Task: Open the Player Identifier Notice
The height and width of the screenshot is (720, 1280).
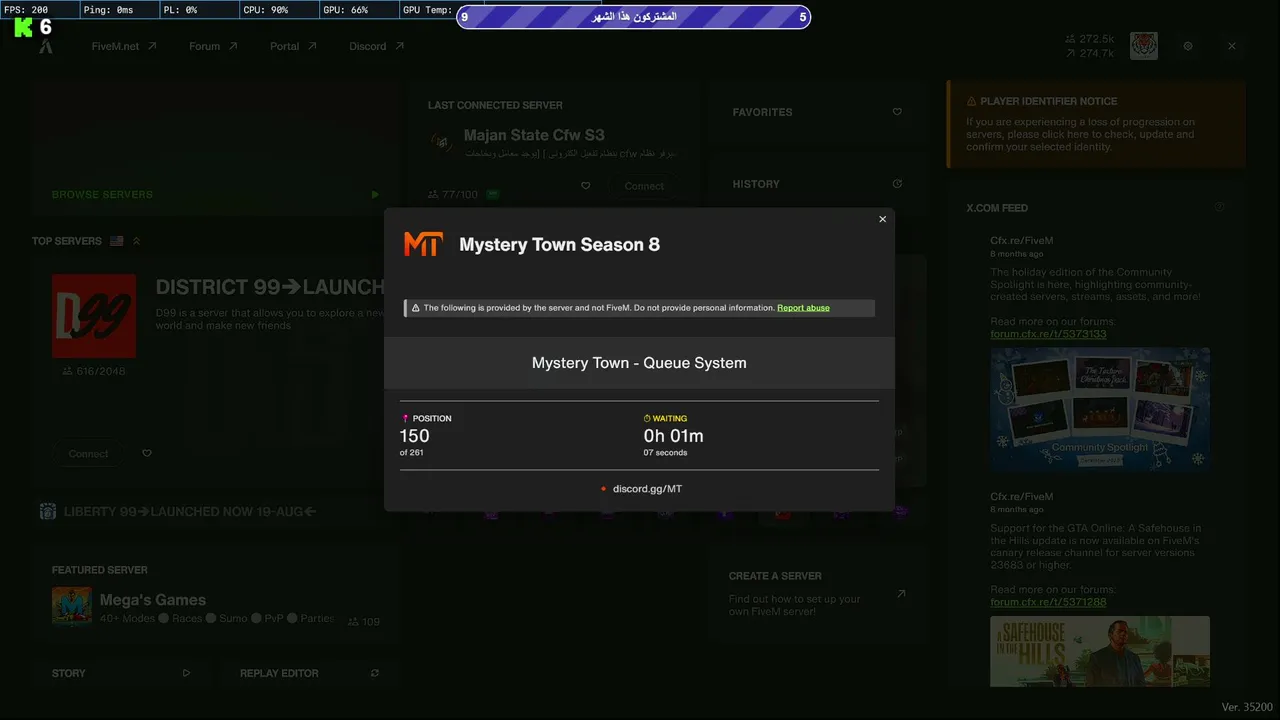Action: coord(1096,124)
